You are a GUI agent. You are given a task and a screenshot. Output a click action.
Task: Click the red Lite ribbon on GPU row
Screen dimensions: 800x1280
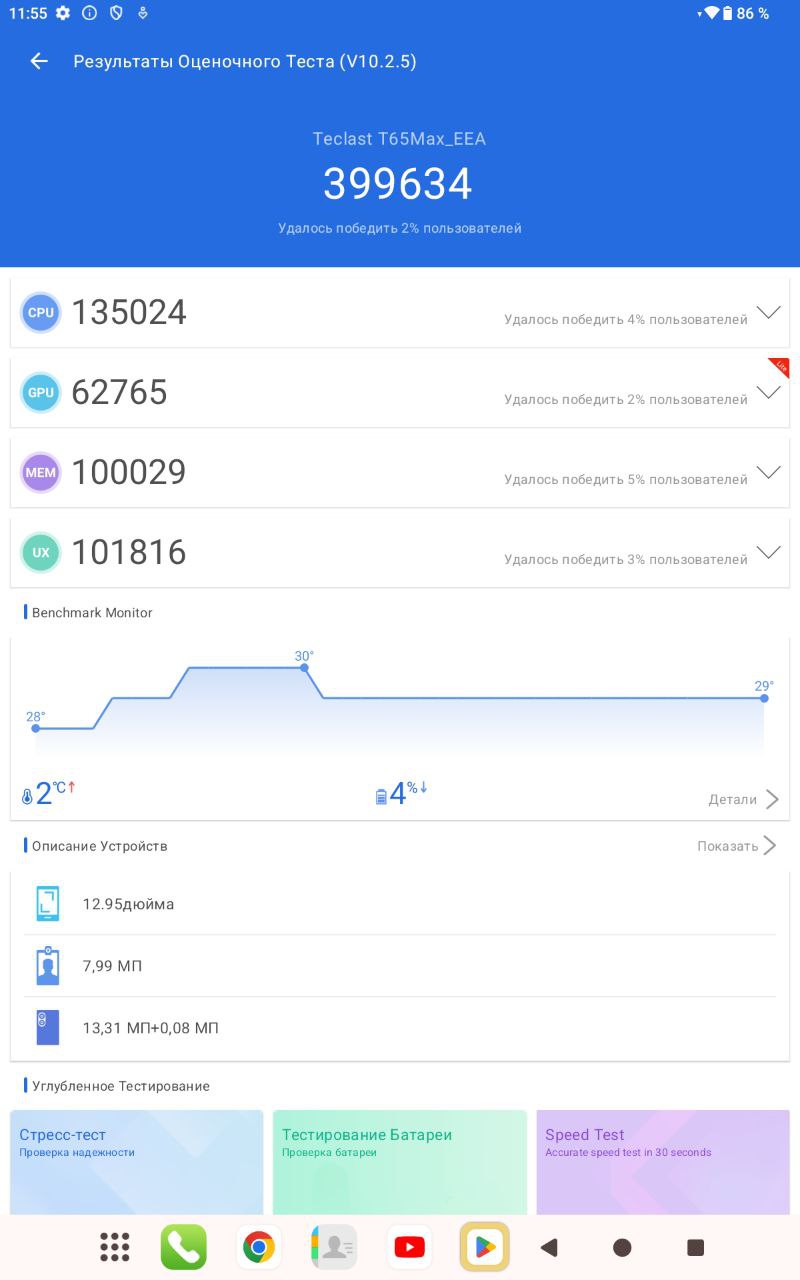click(x=780, y=366)
